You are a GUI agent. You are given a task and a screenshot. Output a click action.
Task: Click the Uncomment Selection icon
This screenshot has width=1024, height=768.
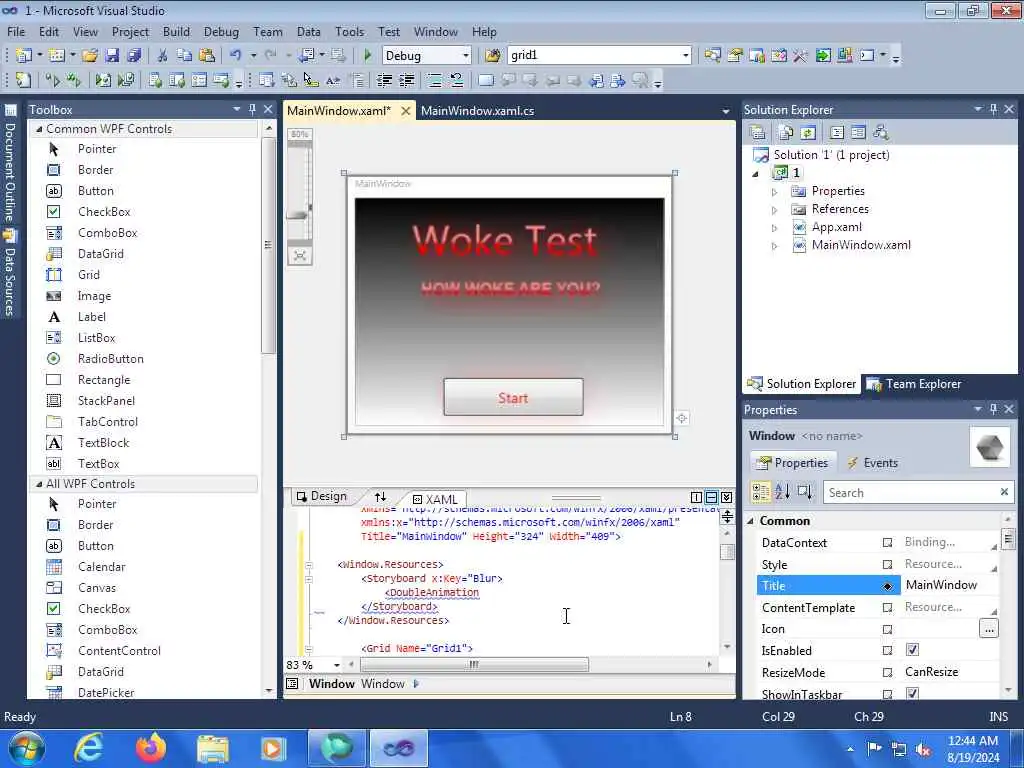pyautogui.click(x=456, y=80)
